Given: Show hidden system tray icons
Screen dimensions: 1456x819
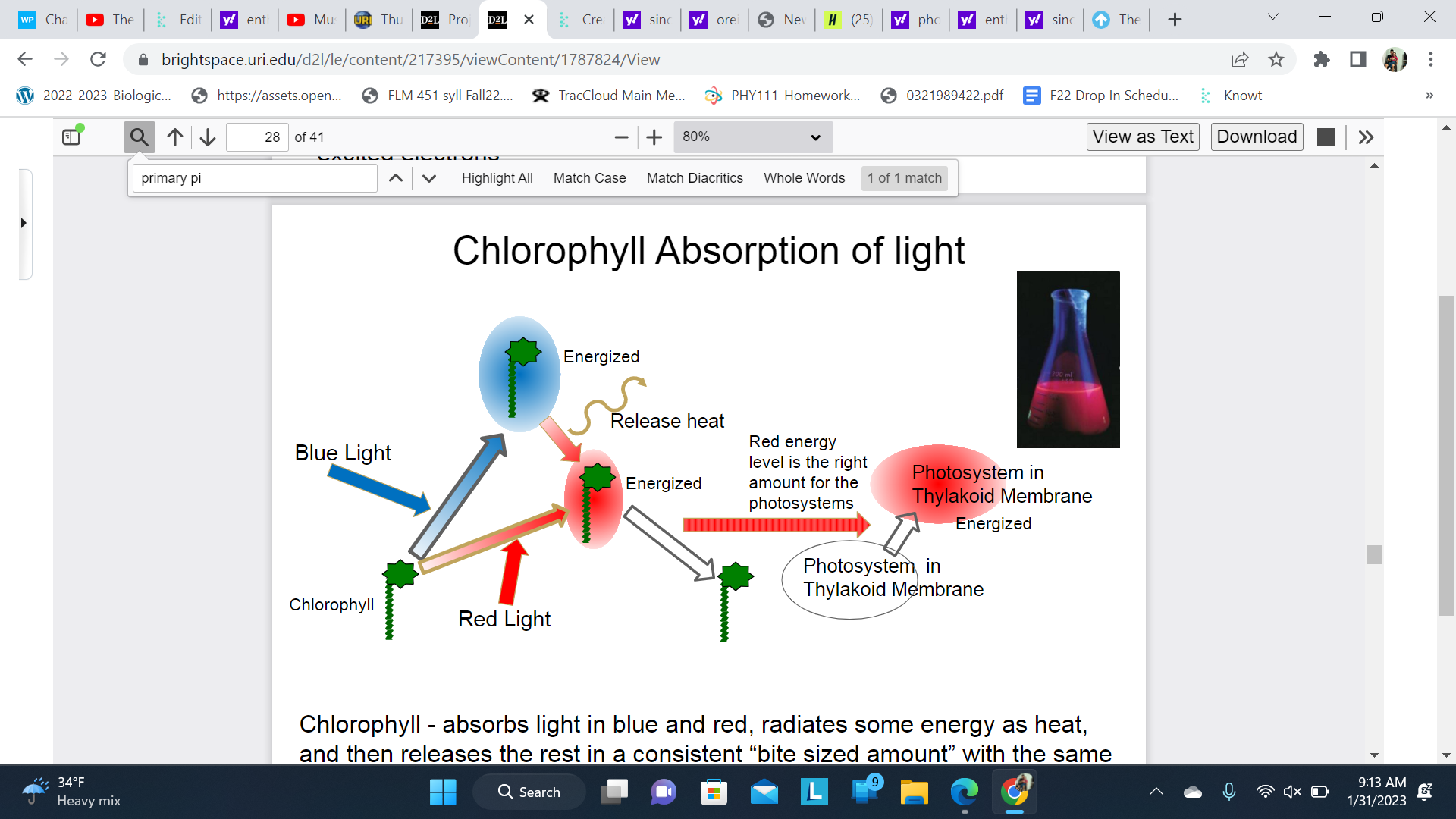Looking at the screenshot, I should (1156, 792).
